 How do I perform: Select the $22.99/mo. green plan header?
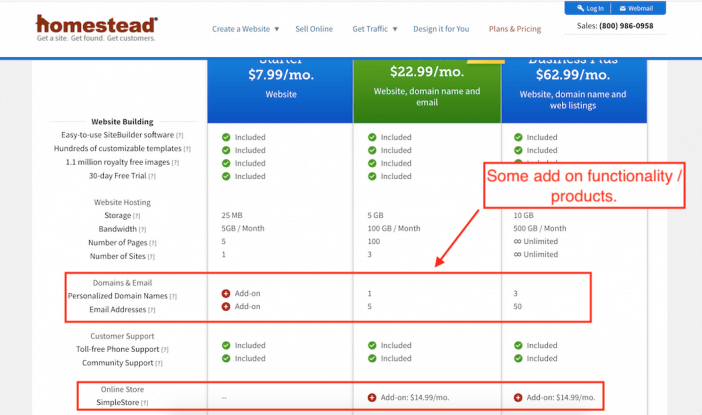click(x=427, y=90)
